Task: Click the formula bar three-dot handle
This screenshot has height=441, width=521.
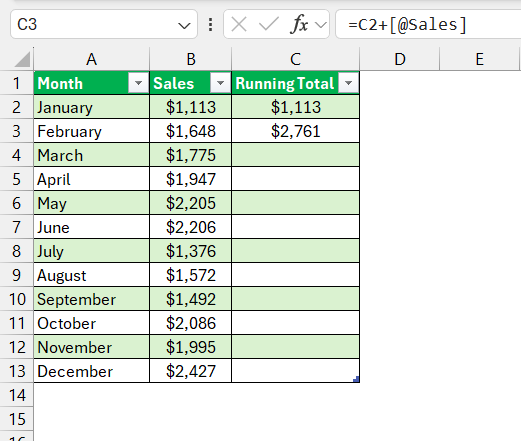Action: [210, 24]
